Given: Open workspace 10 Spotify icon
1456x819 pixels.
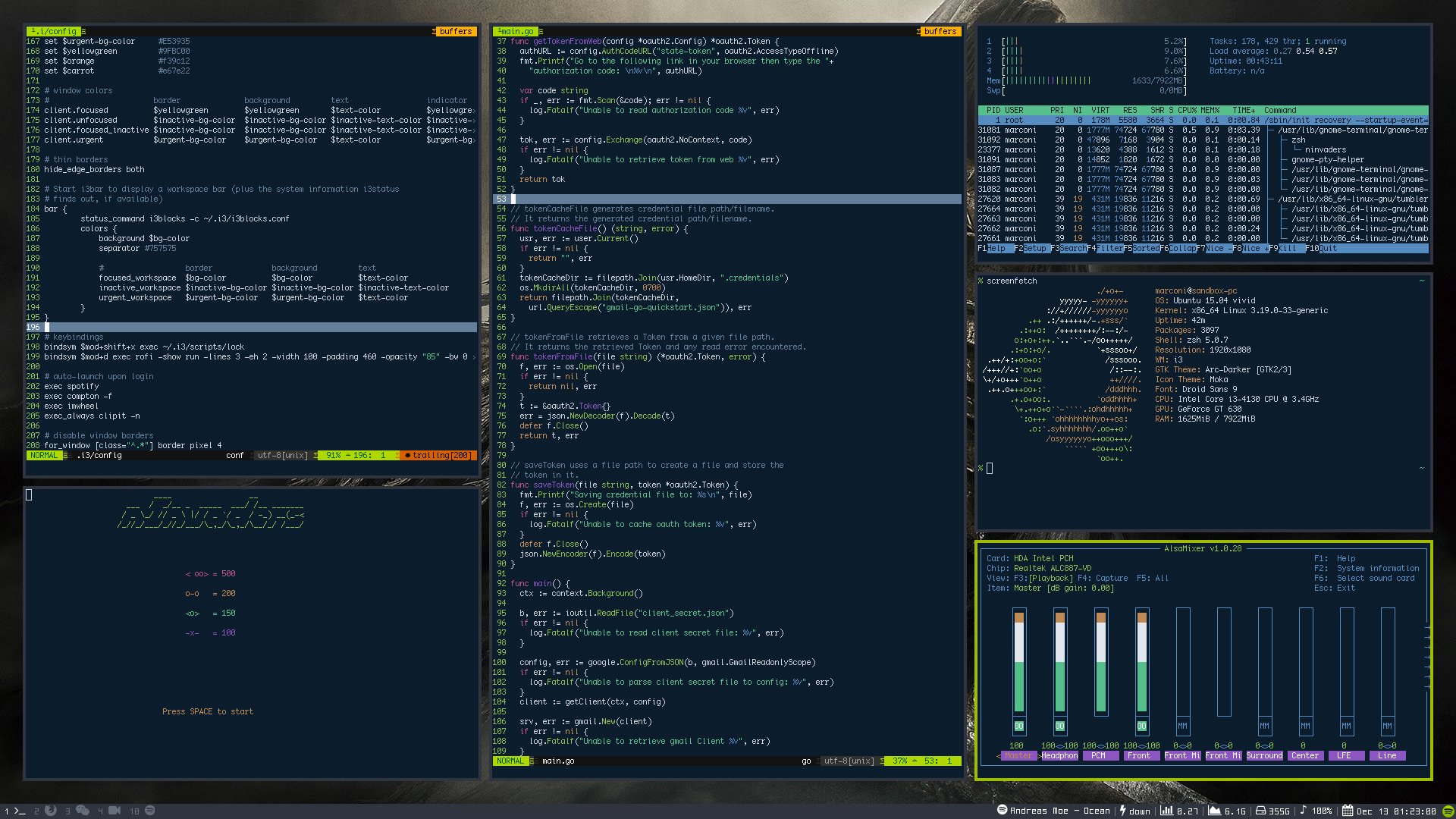Looking at the screenshot, I should 149,811.
